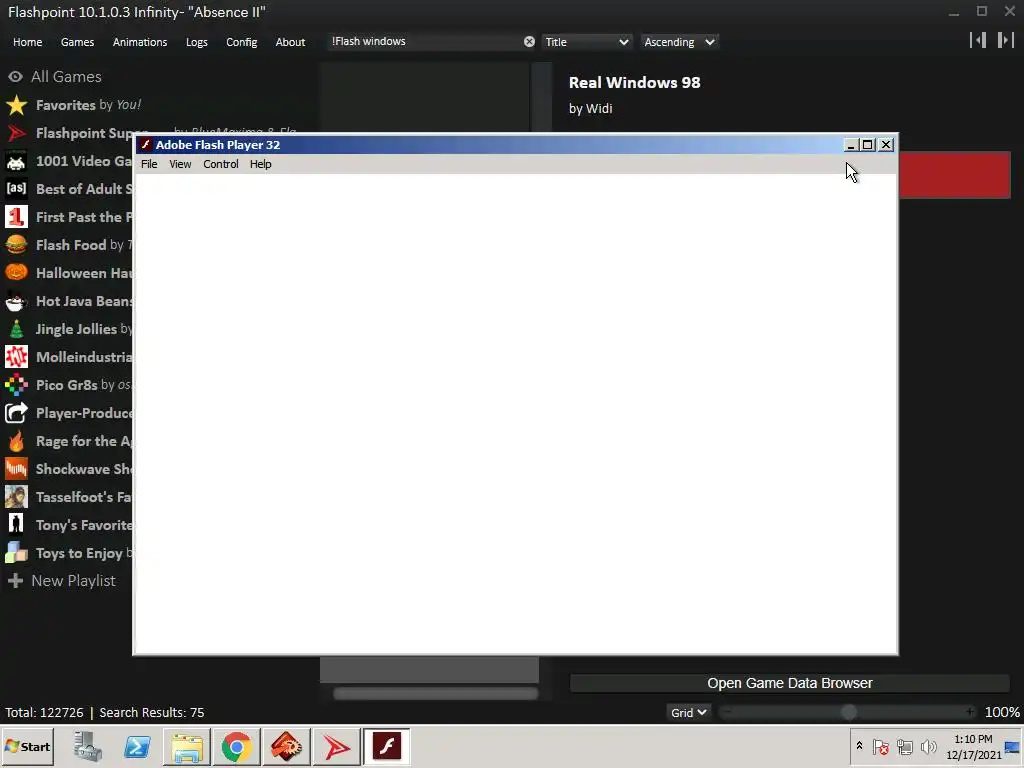Open the Logs tab

197,42
